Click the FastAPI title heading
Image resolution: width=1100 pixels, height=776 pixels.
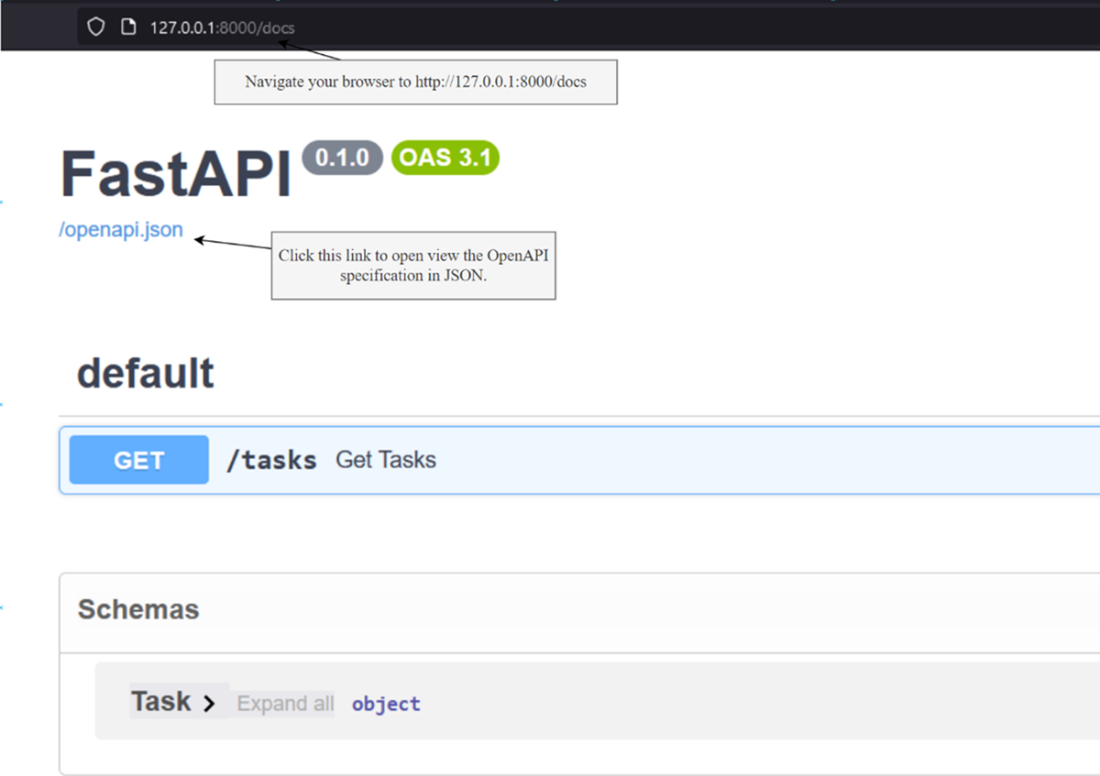(175, 173)
